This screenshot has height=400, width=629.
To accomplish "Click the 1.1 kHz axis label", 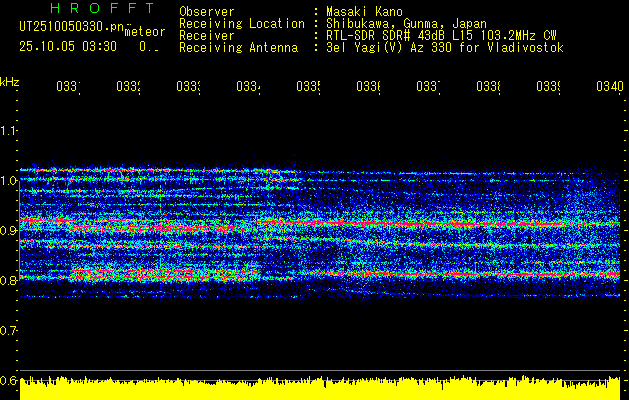I will coord(9,130).
